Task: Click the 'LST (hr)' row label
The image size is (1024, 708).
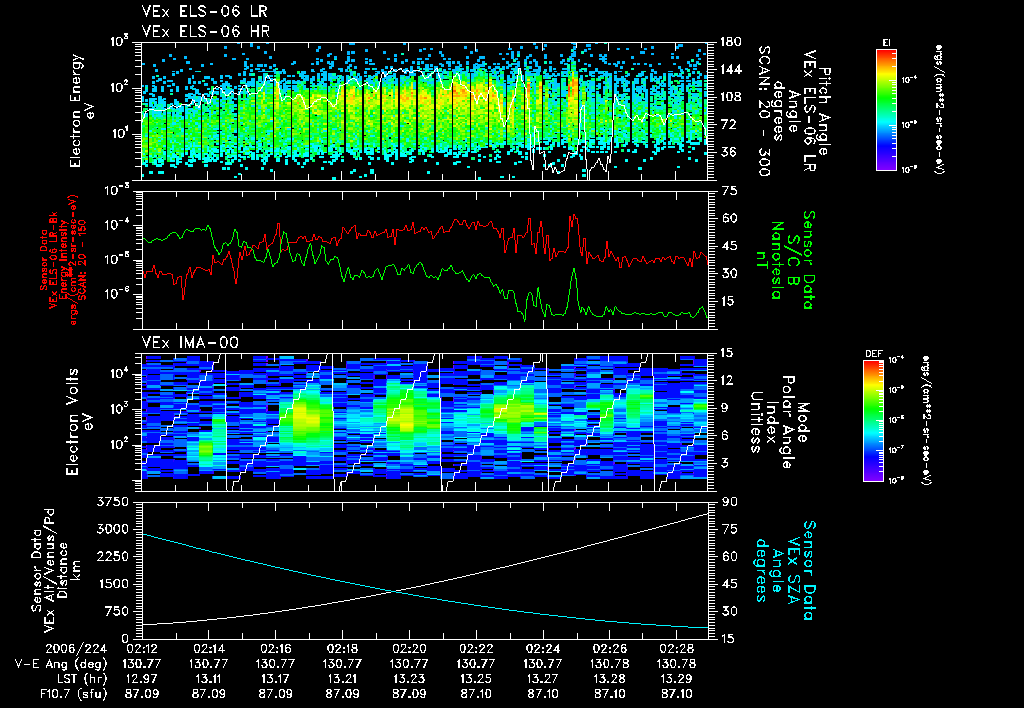Action: click(x=81, y=679)
